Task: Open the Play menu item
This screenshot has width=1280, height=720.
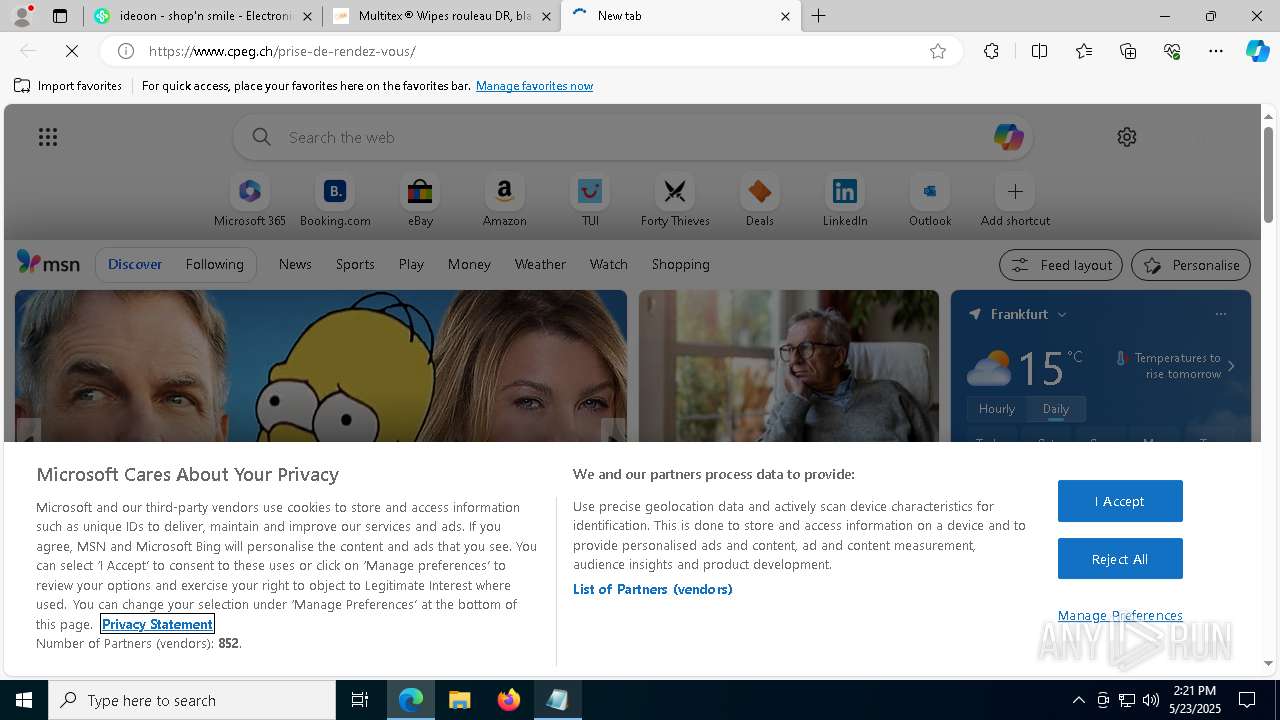Action: click(411, 264)
